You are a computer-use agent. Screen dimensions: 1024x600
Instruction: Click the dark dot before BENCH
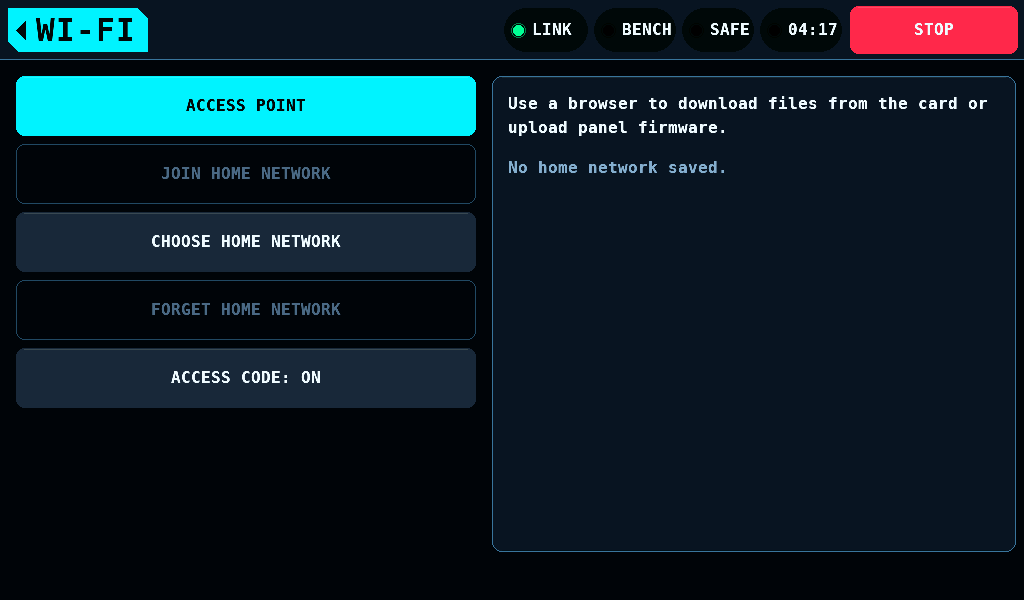pos(608,30)
